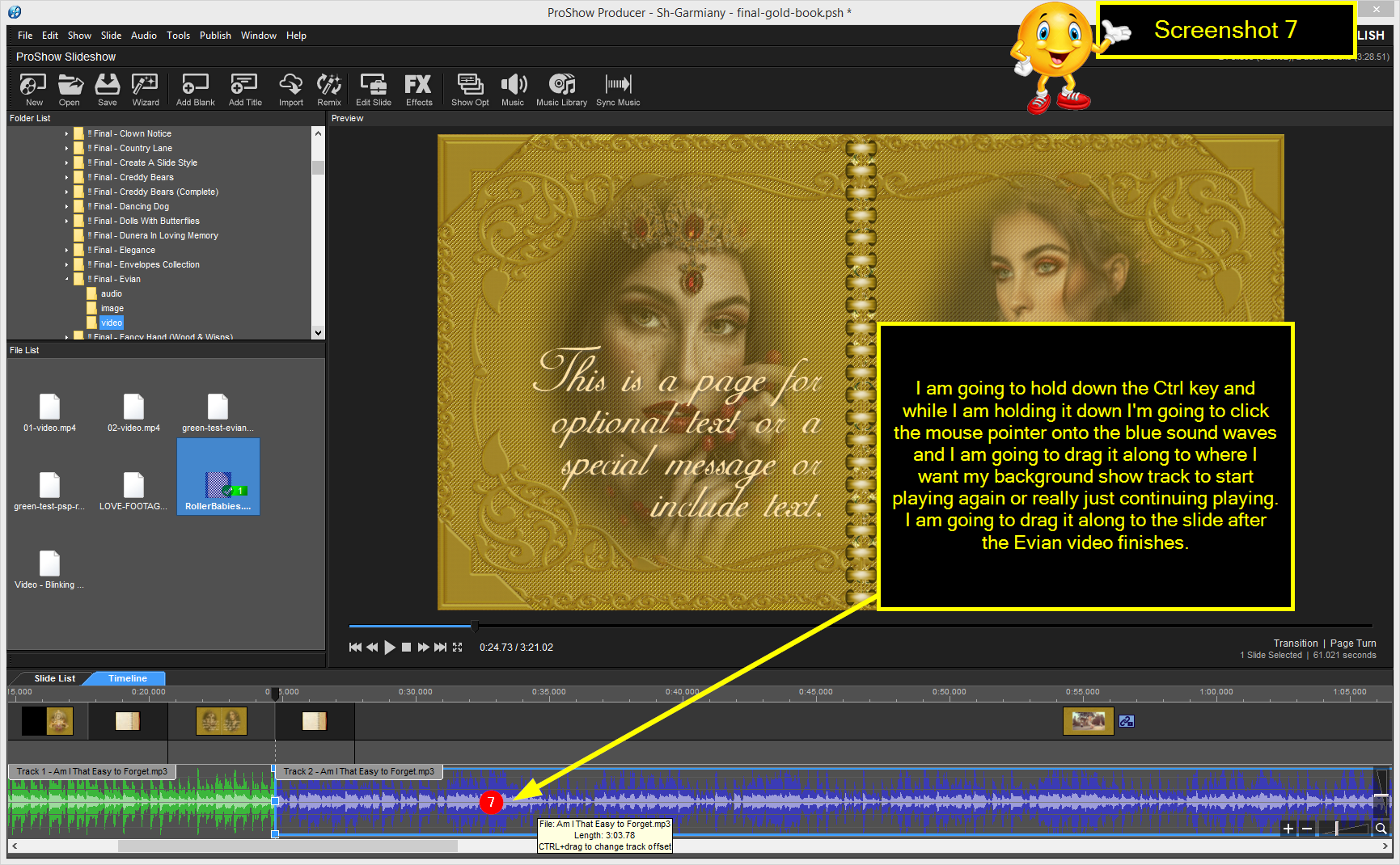The width and height of the screenshot is (1400, 865).
Task: Open a show with the Open icon
Action: coord(70,90)
